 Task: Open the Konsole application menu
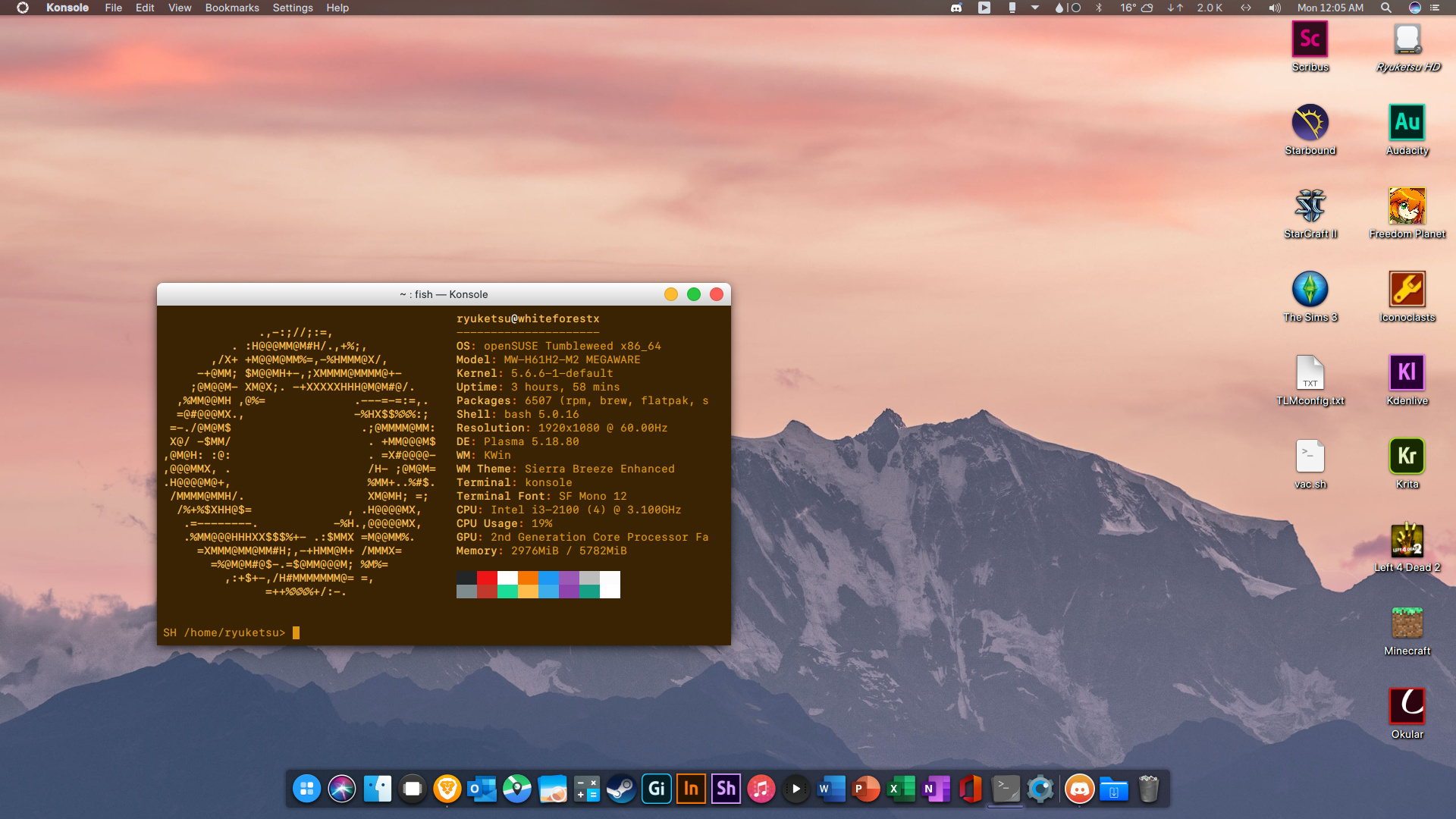click(x=67, y=8)
